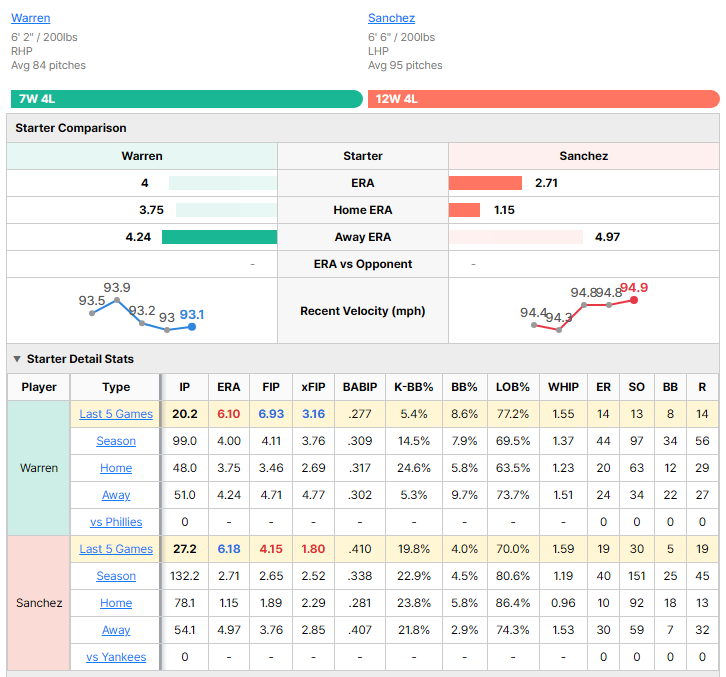Click the ERA column header
The image size is (726, 677).
pyautogui.click(x=229, y=387)
